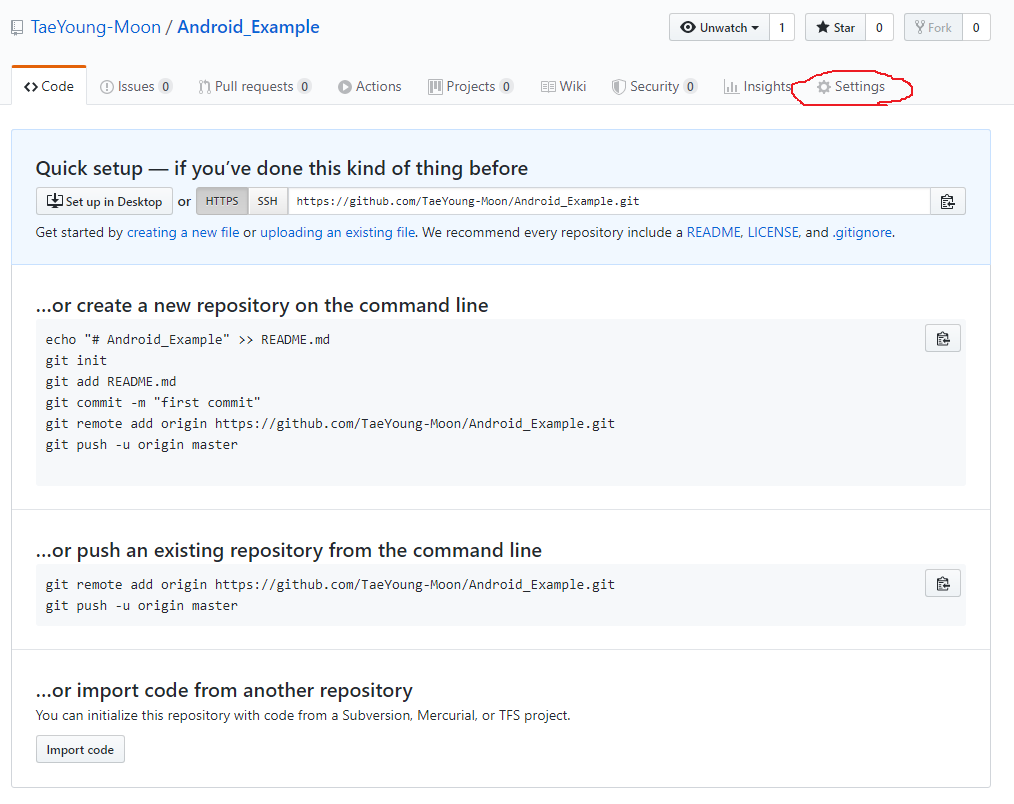This screenshot has width=1014, height=804.
Task: Copy the create-new-repository commands
Action: click(x=943, y=338)
